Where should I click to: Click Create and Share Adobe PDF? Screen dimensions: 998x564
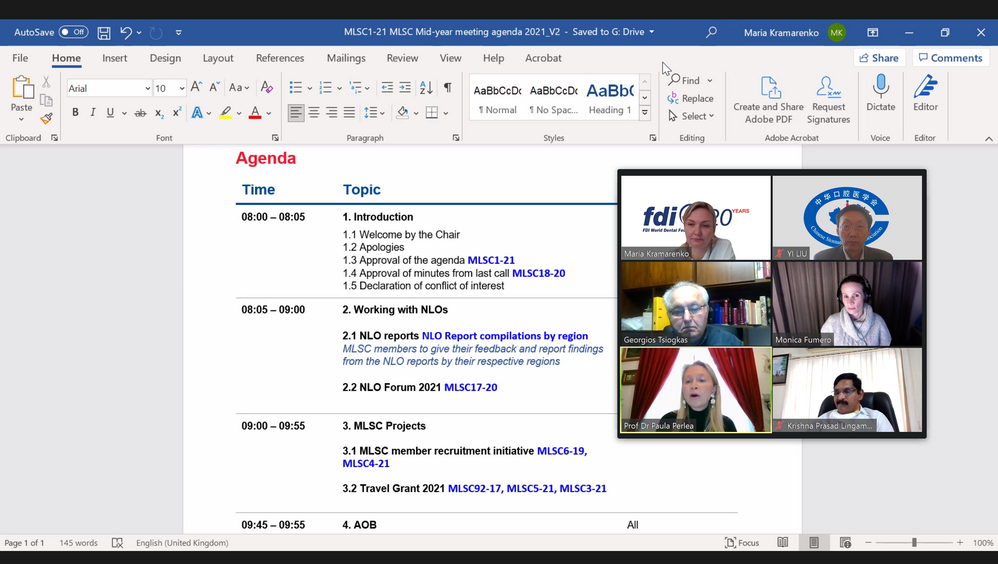[x=768, y=100]
